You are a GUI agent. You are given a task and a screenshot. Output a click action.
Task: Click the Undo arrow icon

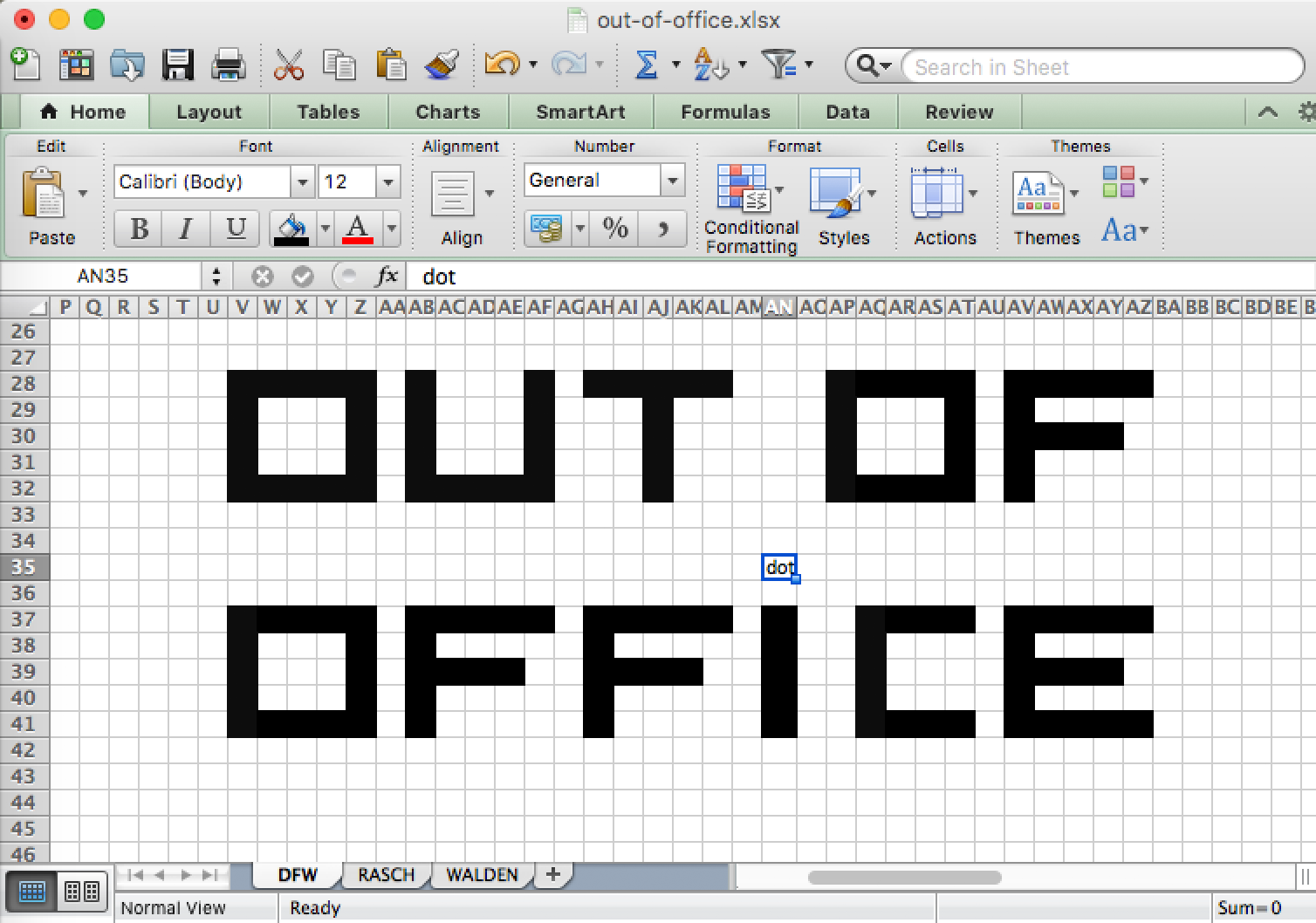(502, 65)
